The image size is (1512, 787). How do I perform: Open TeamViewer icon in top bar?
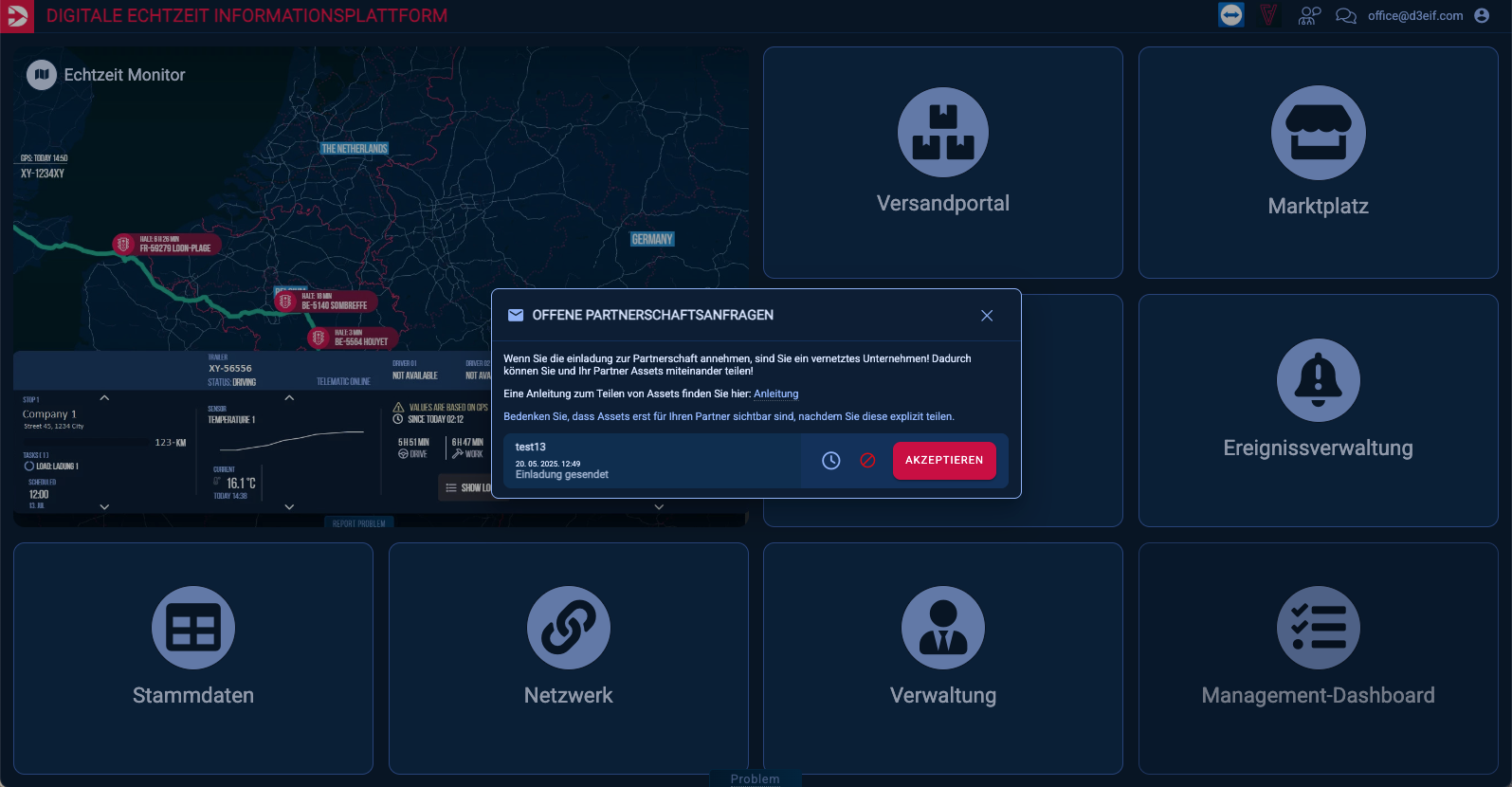tap(1230, 15)
